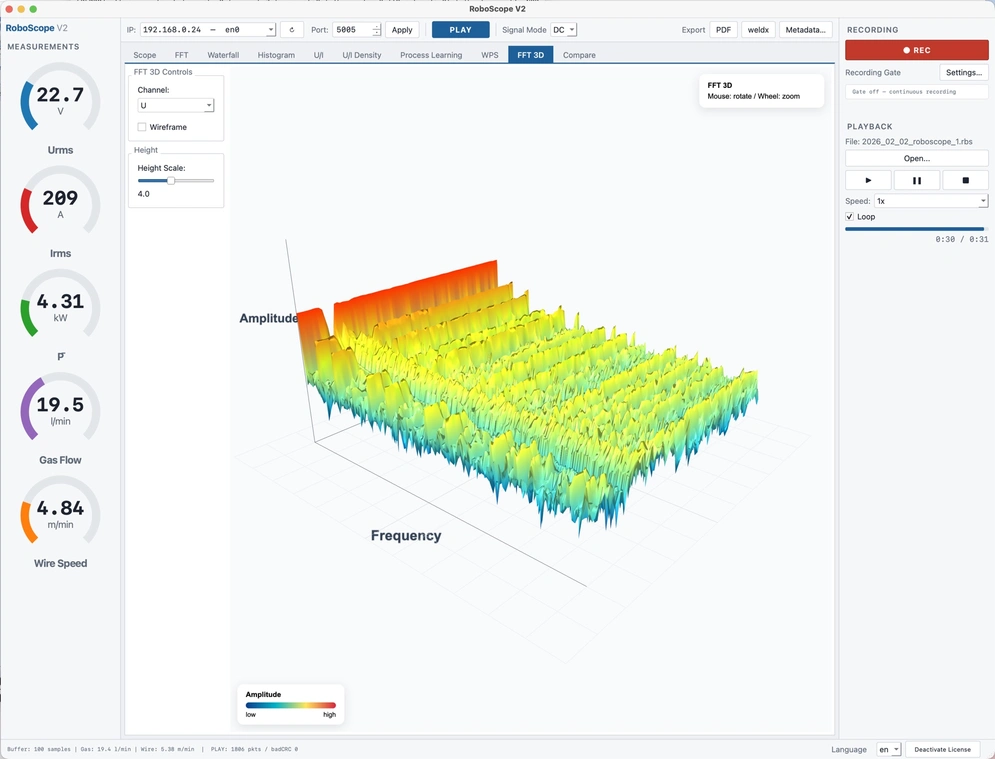995x759 pixels.
Task: Enable the Wireframe checkbox
Action: (x=142, y=127)
